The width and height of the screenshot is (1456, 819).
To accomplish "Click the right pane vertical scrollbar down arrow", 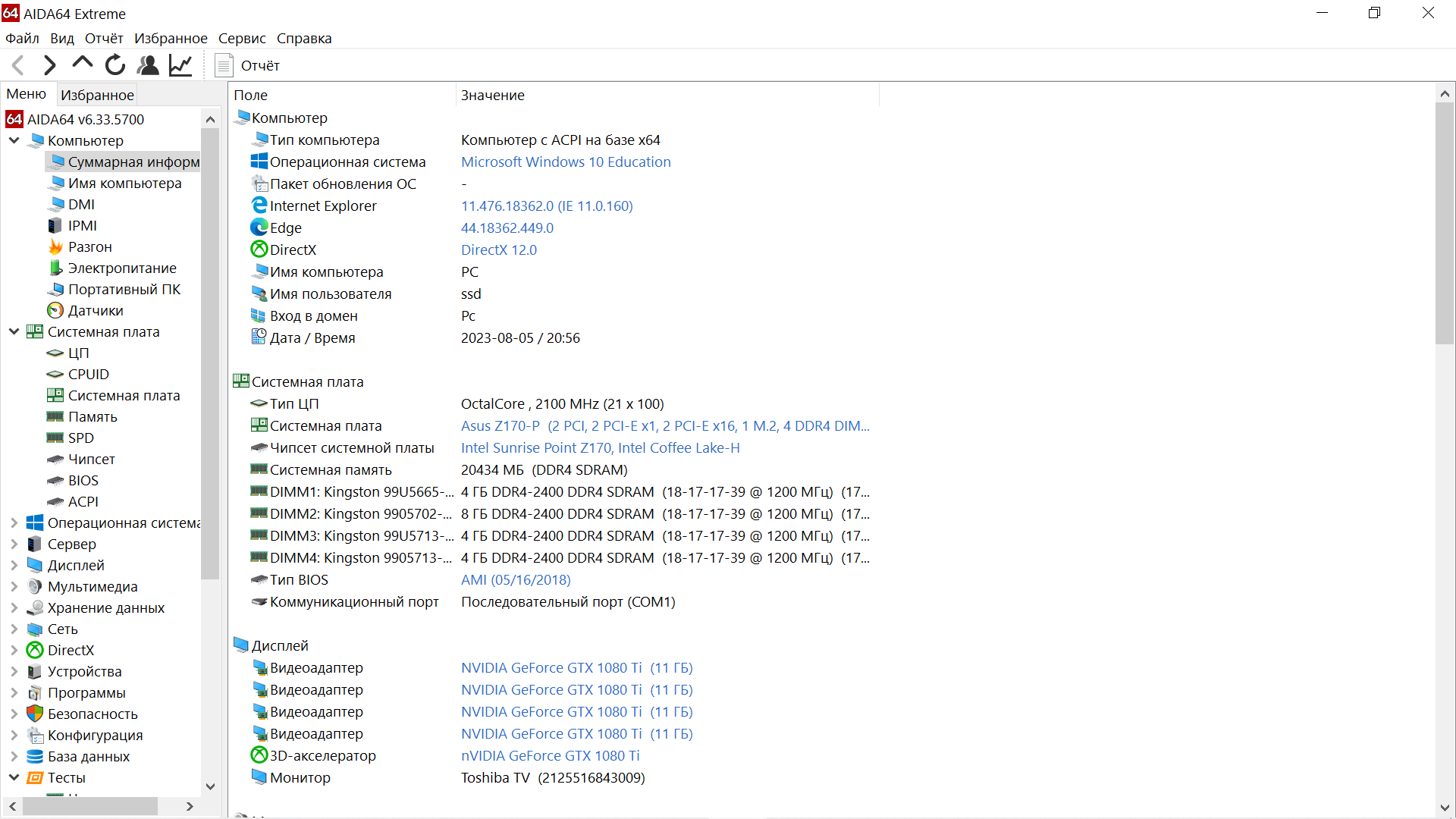I will [1445, 808].
